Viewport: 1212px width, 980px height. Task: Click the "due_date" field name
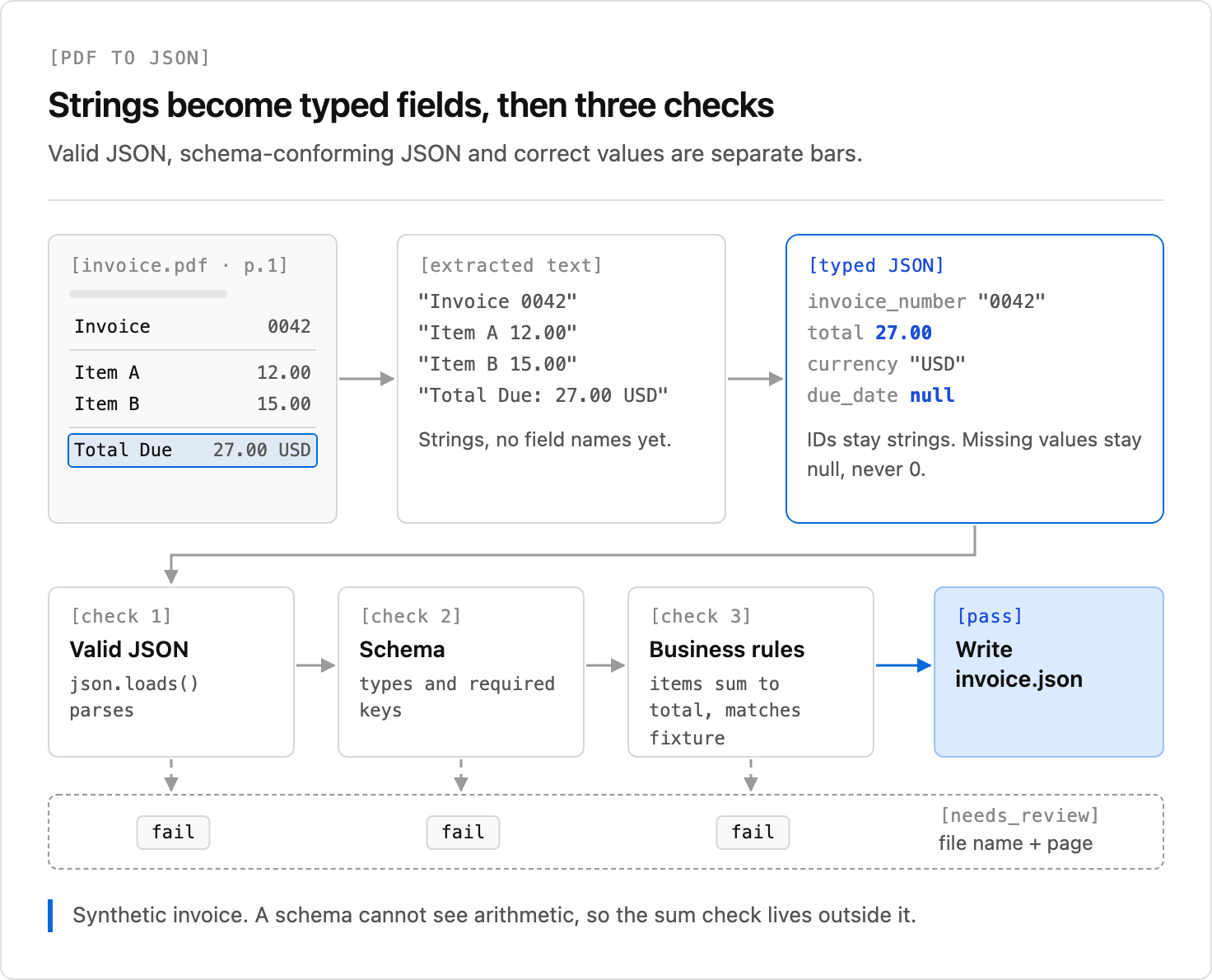[x=852, y=395]
